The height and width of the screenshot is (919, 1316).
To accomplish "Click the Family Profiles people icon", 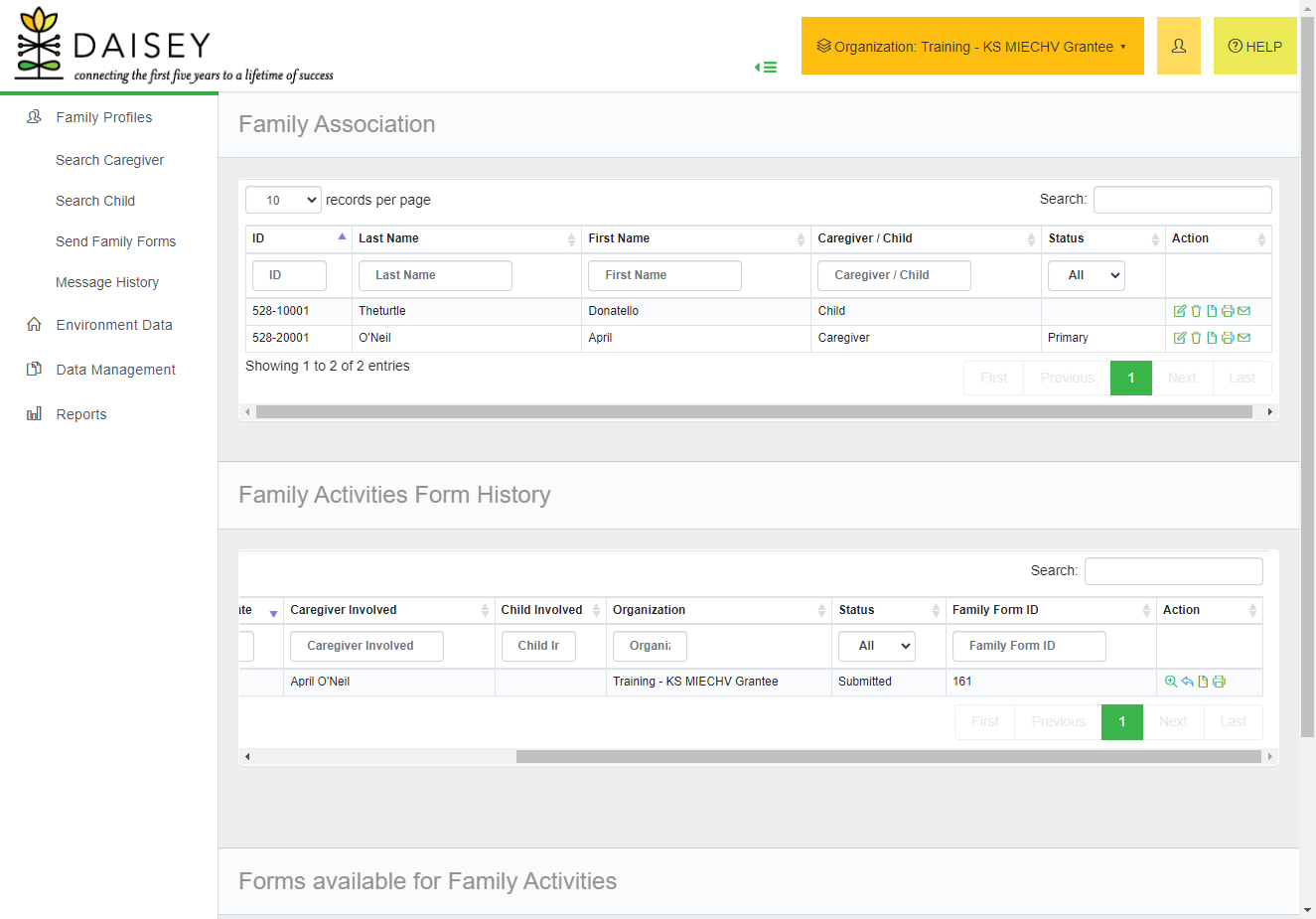I will click(34, 116).
